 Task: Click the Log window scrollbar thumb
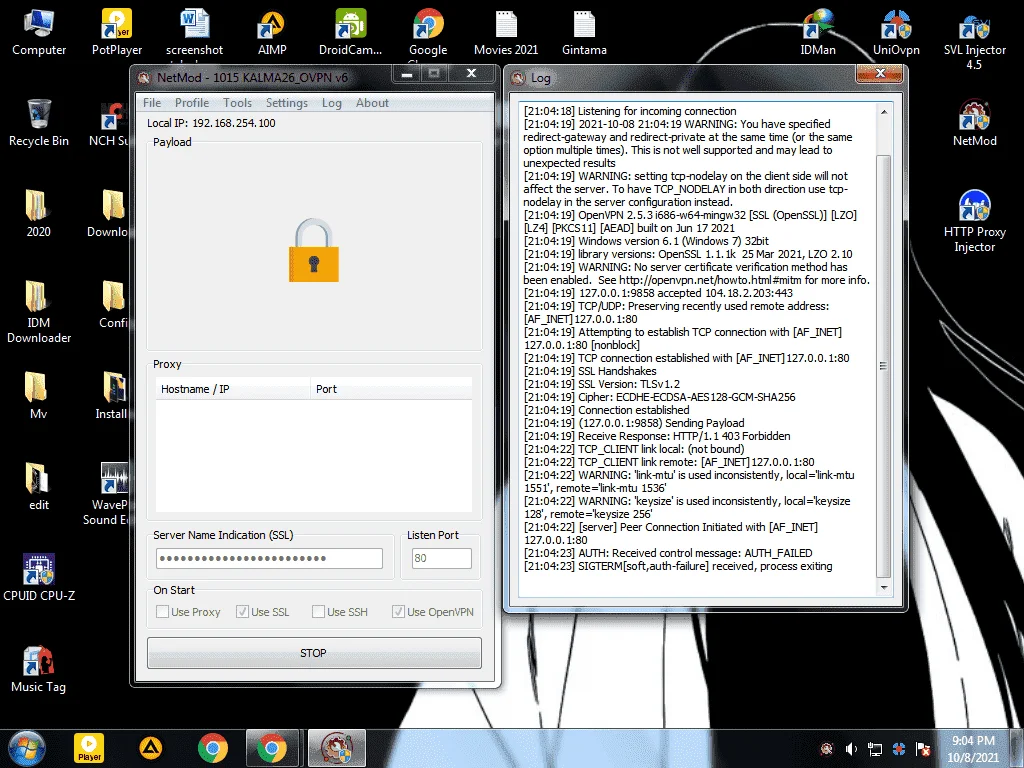click(x=883, y=366)
